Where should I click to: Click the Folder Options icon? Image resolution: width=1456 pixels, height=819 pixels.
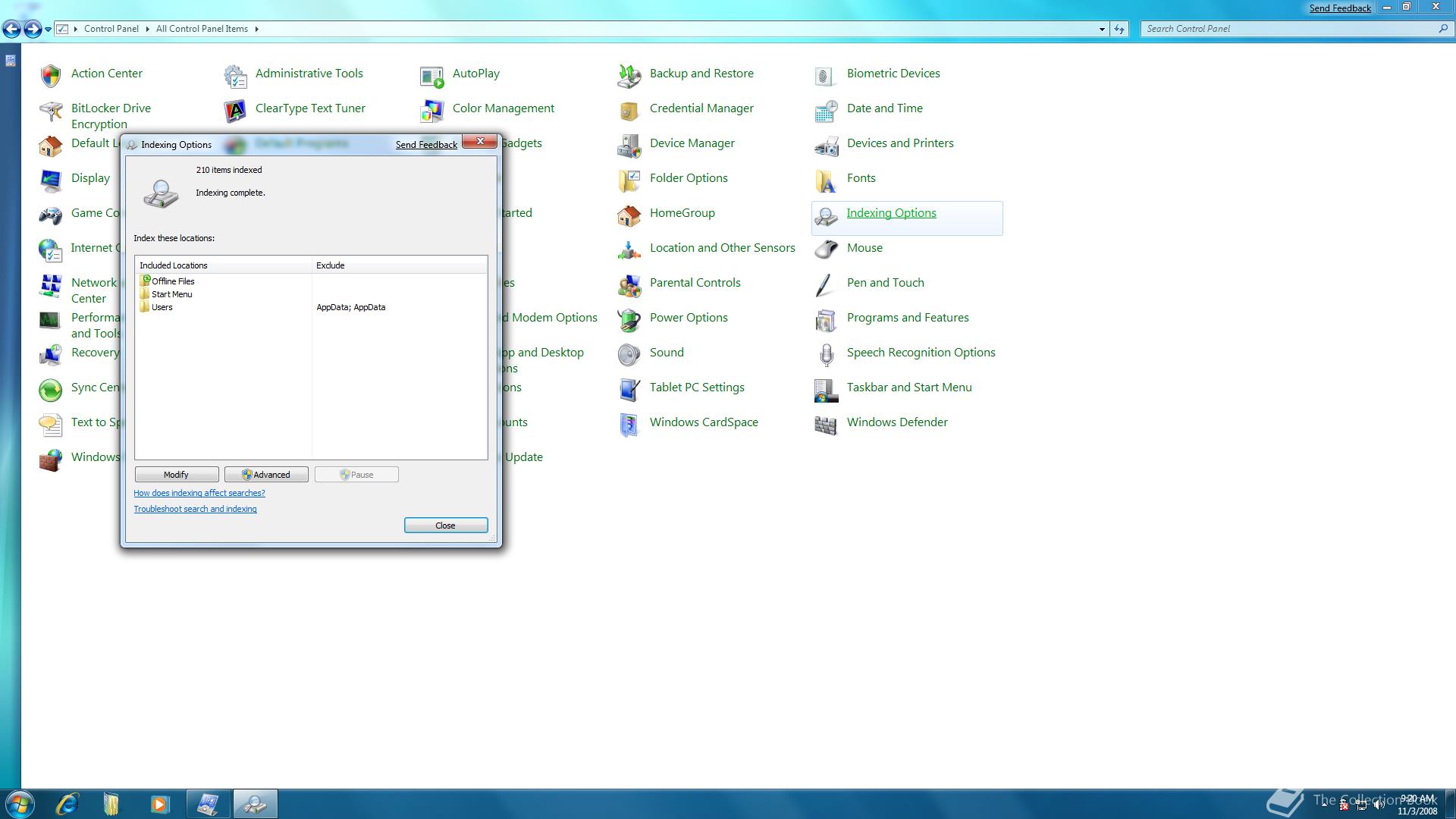(x=629, y=180)
